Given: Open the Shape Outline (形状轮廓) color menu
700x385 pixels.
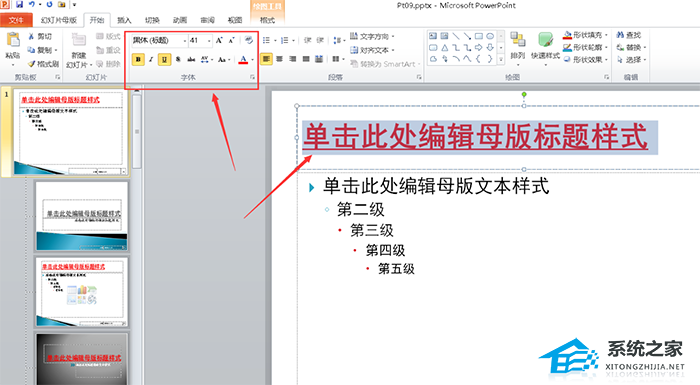Looking at the screenshot, I should pyautogui.click(x=585, y=47).
